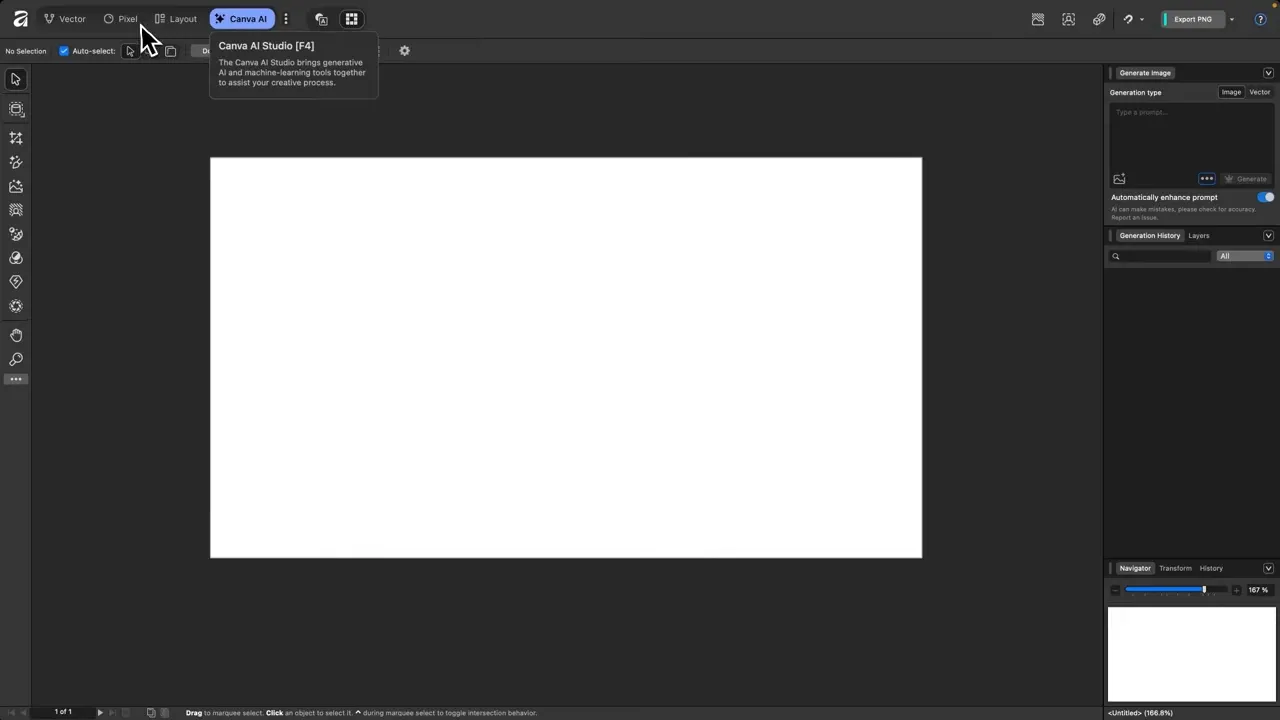
Task: Collapse the Generation History panel
Action: (x=1268, y=235)
